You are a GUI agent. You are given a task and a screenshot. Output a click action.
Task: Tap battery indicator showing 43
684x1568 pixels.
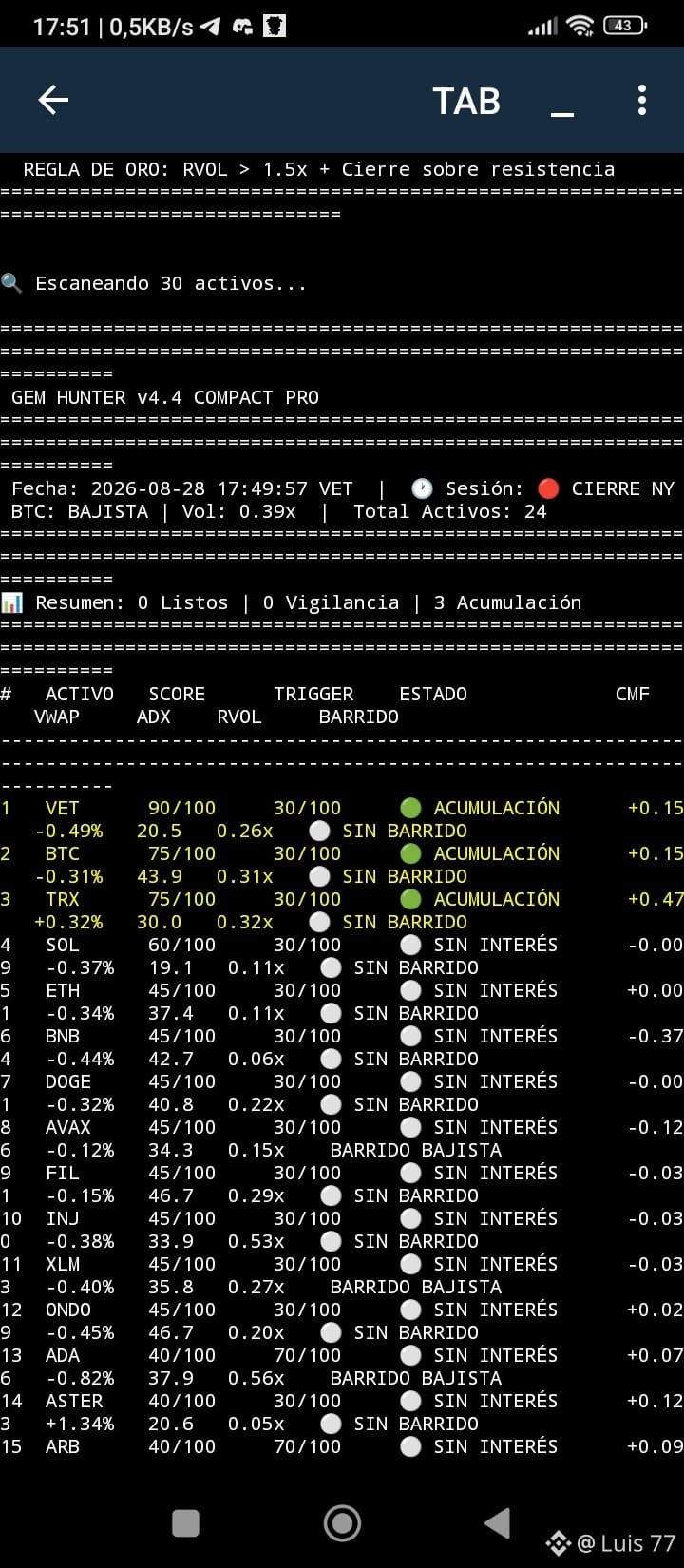tap(624, 26)
